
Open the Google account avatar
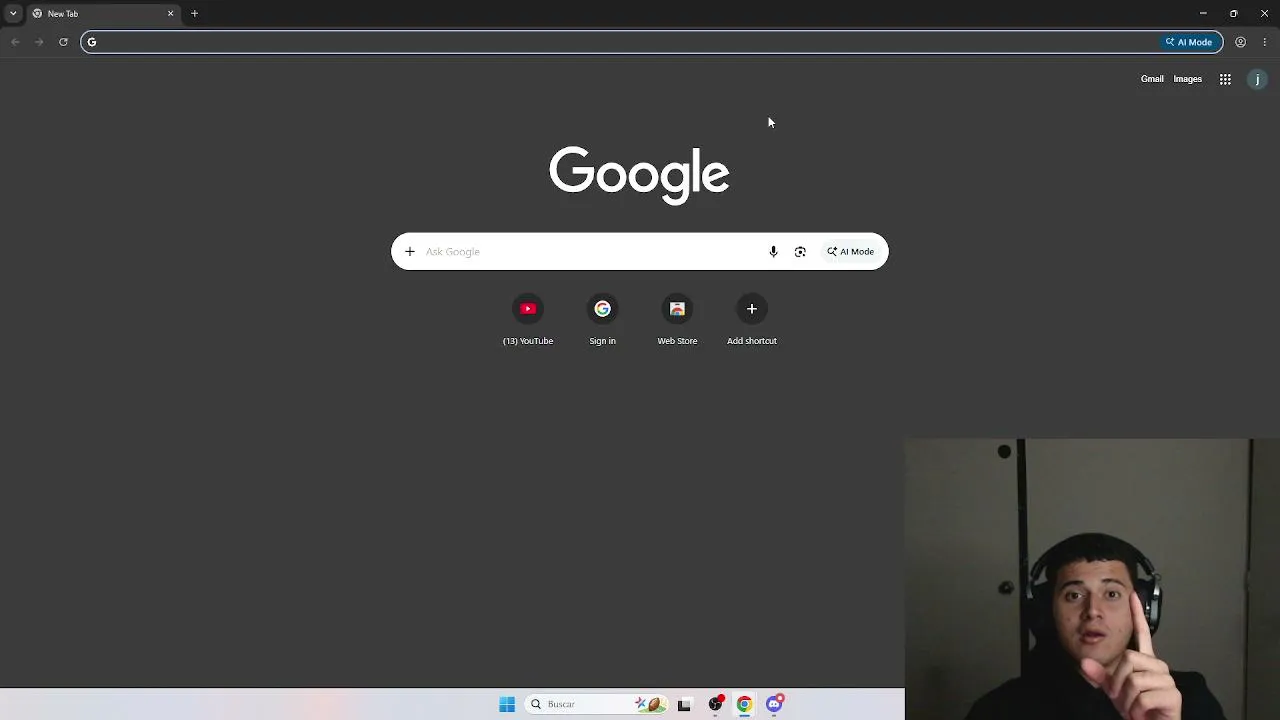coord(1257,79)
